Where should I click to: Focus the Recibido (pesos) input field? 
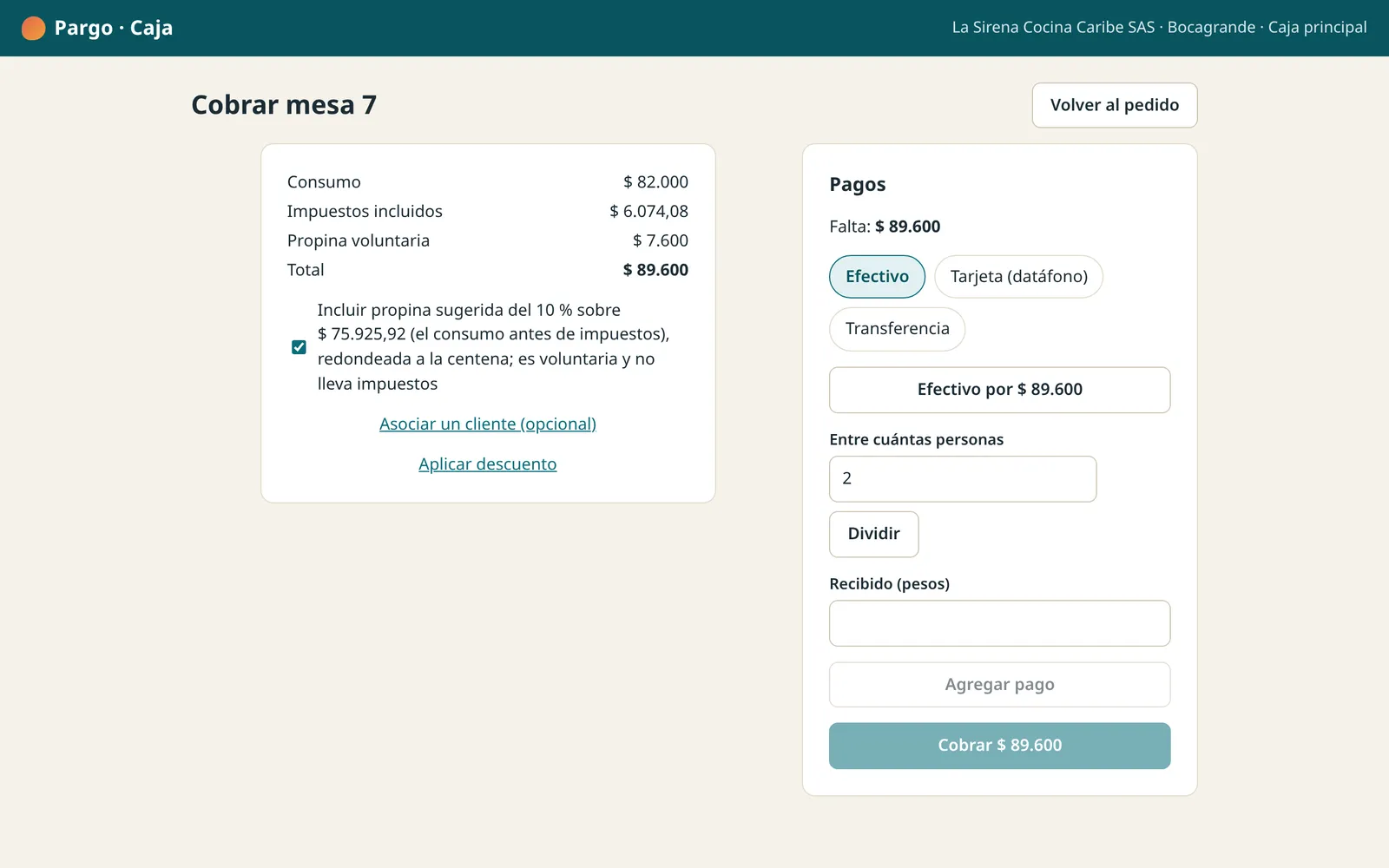pyautogui.click(x=999, y=623)
